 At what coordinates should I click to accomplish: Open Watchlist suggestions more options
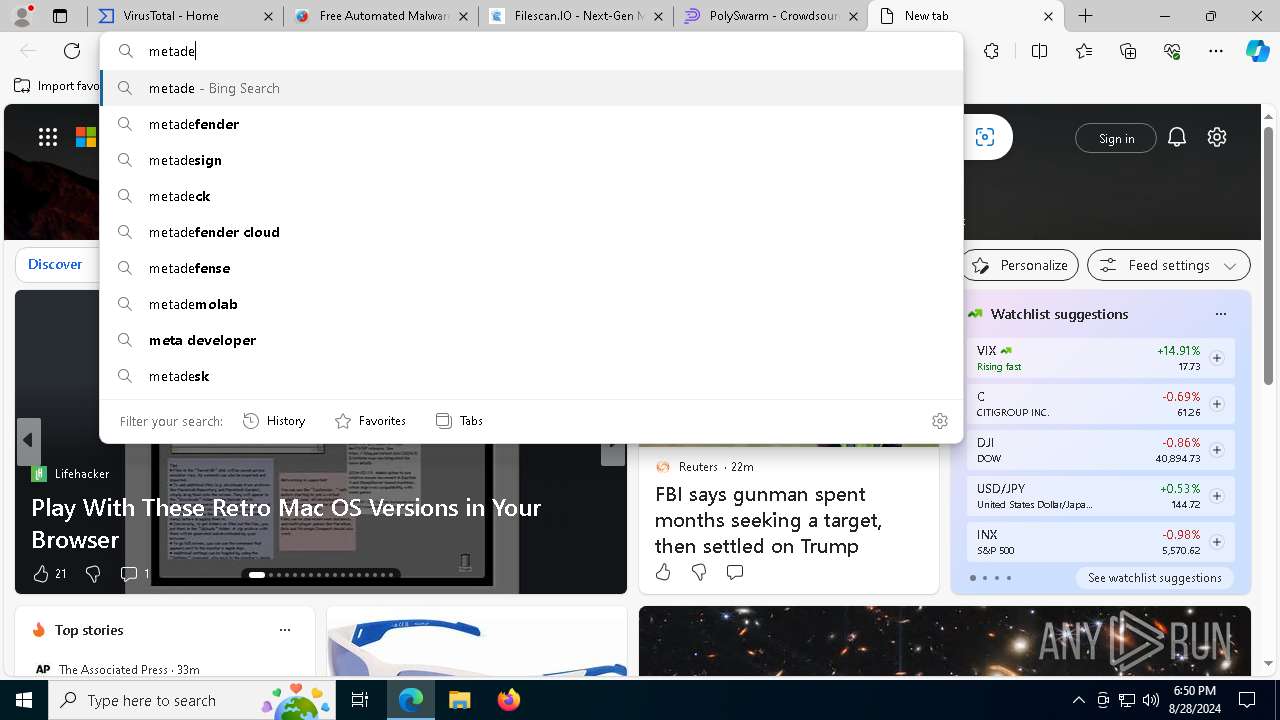[x=1220, y=314]
